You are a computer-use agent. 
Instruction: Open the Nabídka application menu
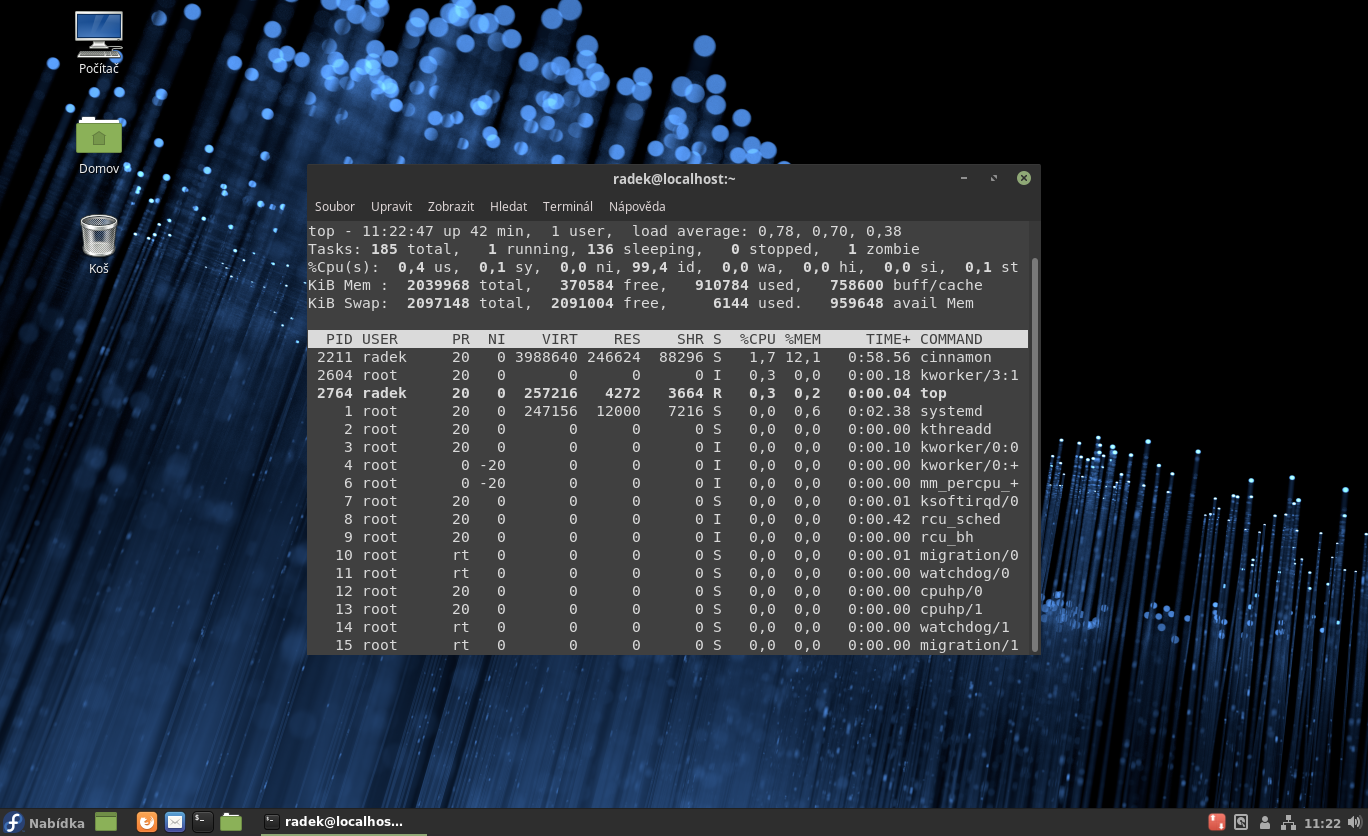click(44, 823)
